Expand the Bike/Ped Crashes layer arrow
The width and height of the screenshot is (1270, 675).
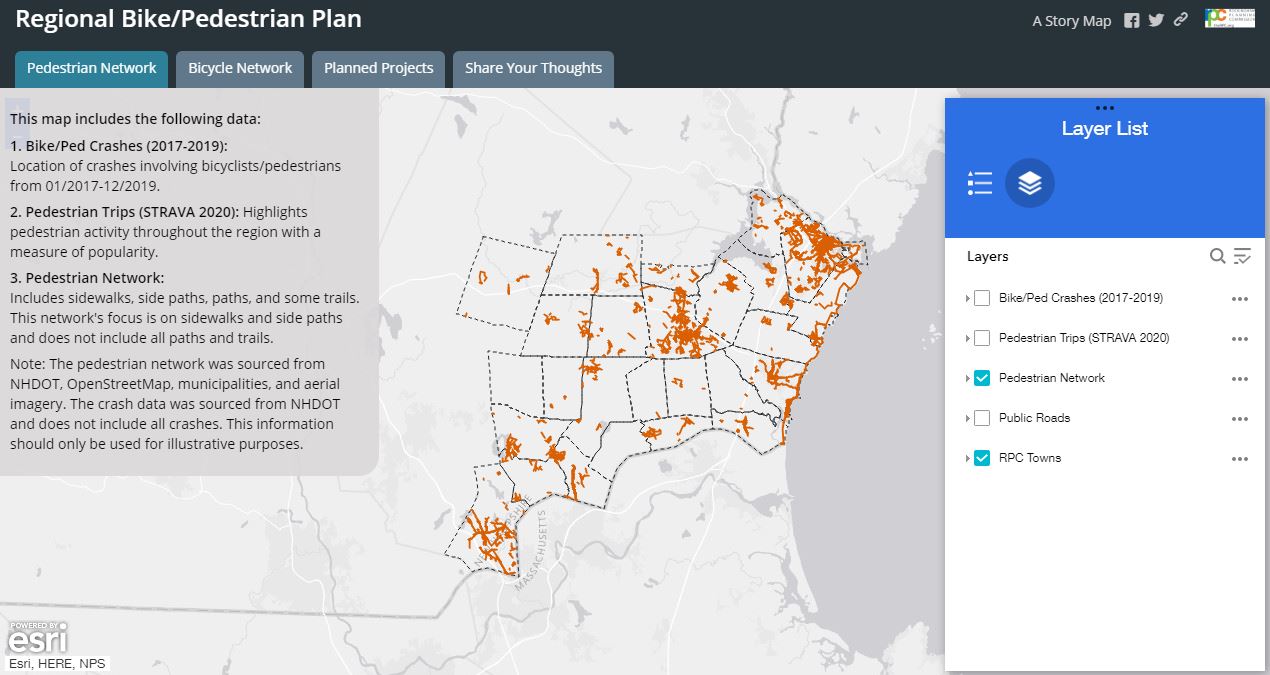tap(967, 299)
